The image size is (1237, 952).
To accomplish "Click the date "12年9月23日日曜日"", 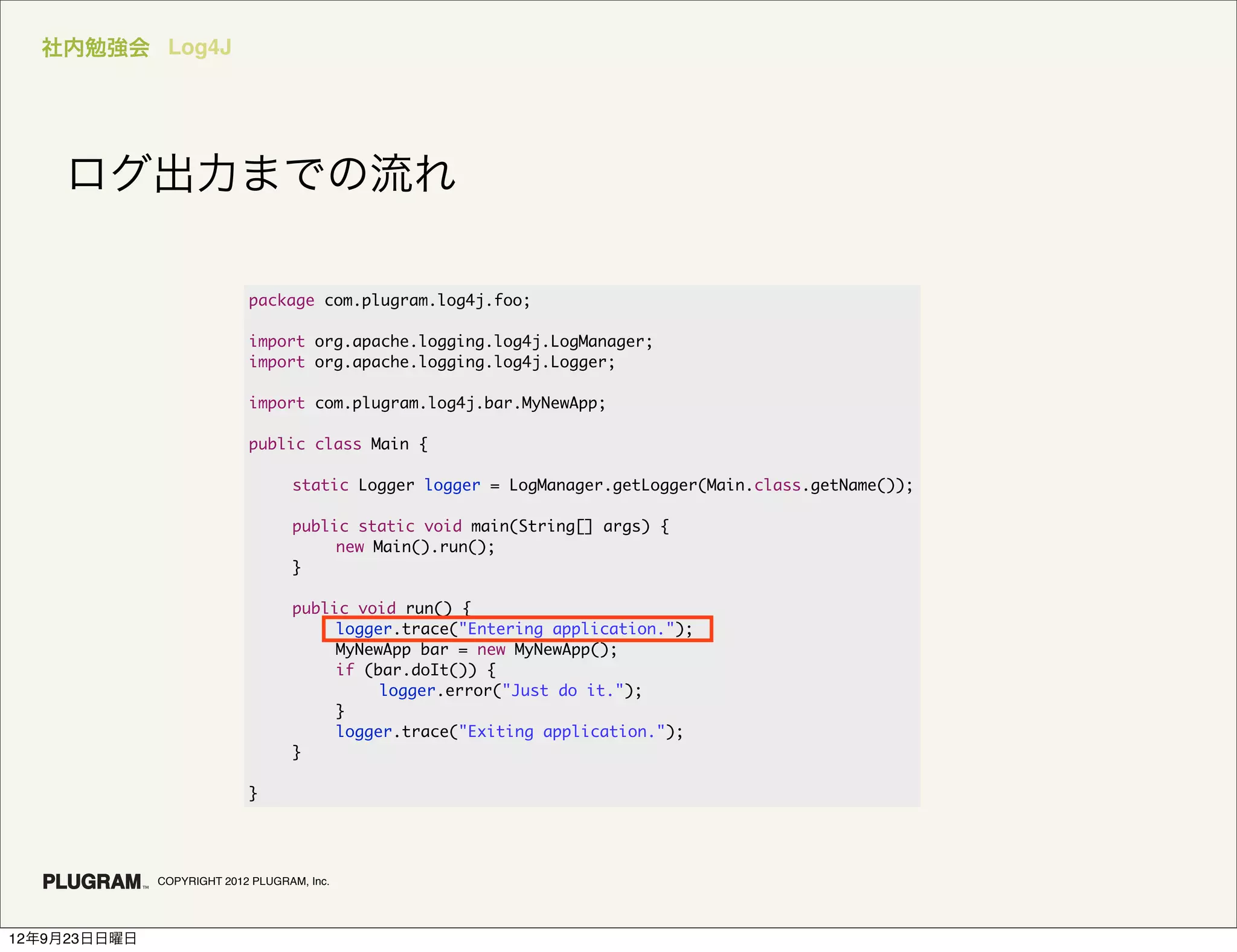I will coord(73,938).
